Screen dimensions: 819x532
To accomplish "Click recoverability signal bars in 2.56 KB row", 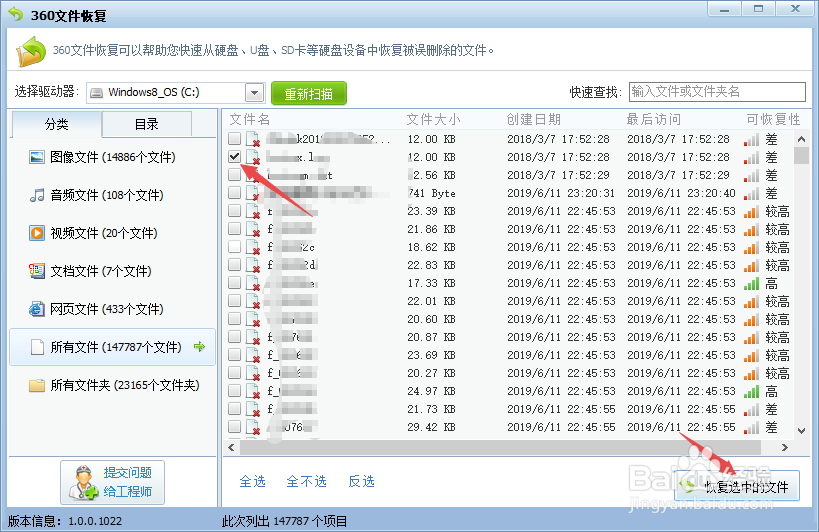I will pyautogui.click(x=751, y=176).
